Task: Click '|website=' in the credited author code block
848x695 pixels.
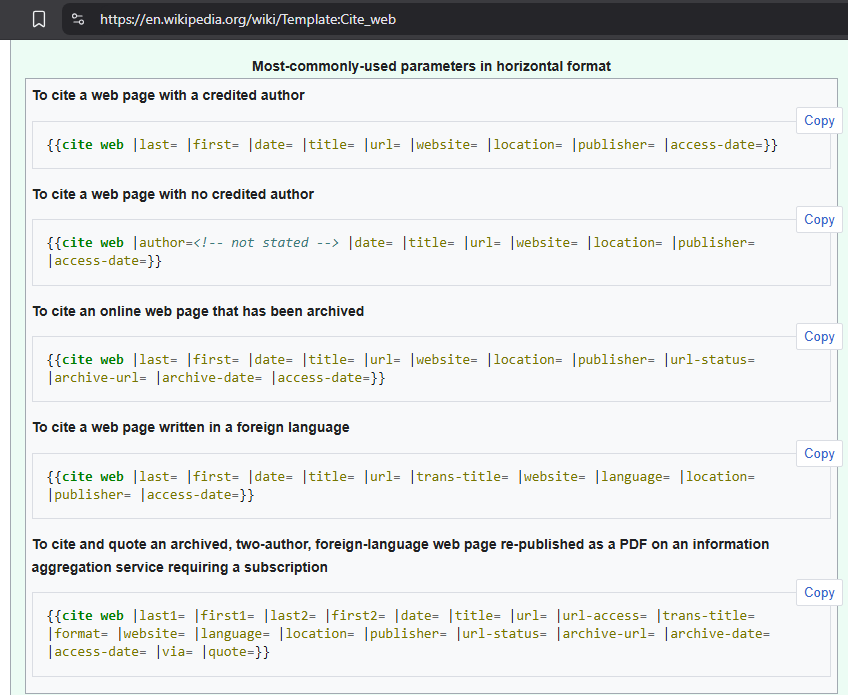Action: [x=443, y=145]
